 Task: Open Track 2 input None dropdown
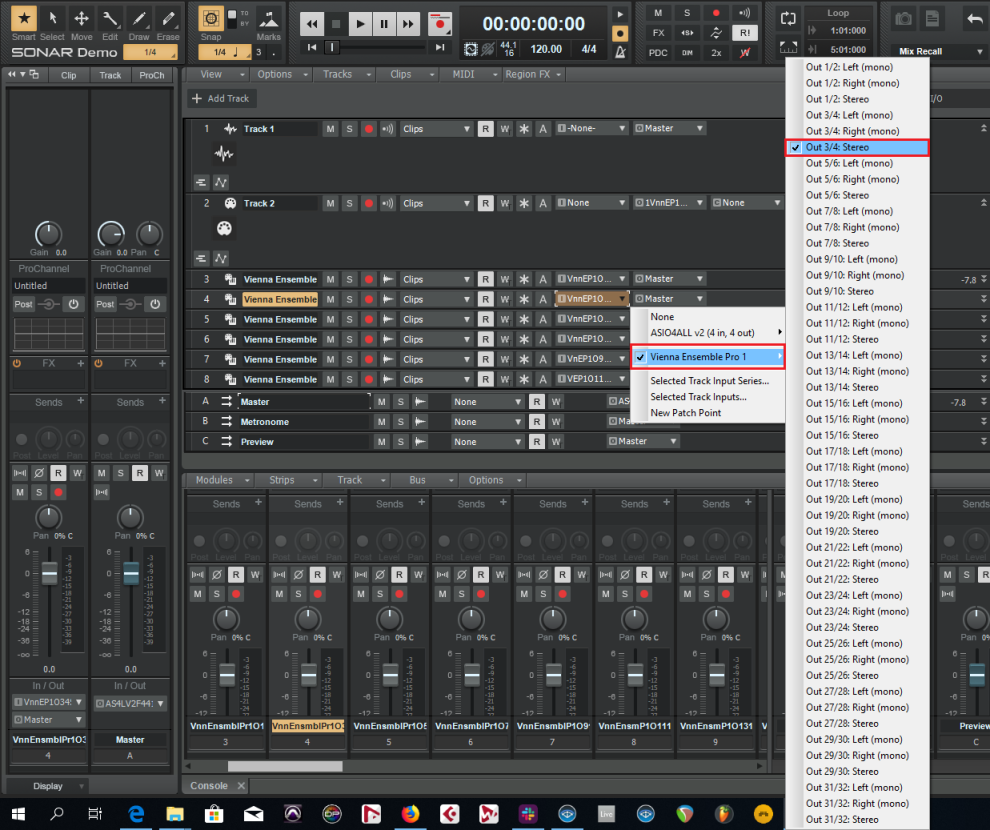click(x=592, y=203)
